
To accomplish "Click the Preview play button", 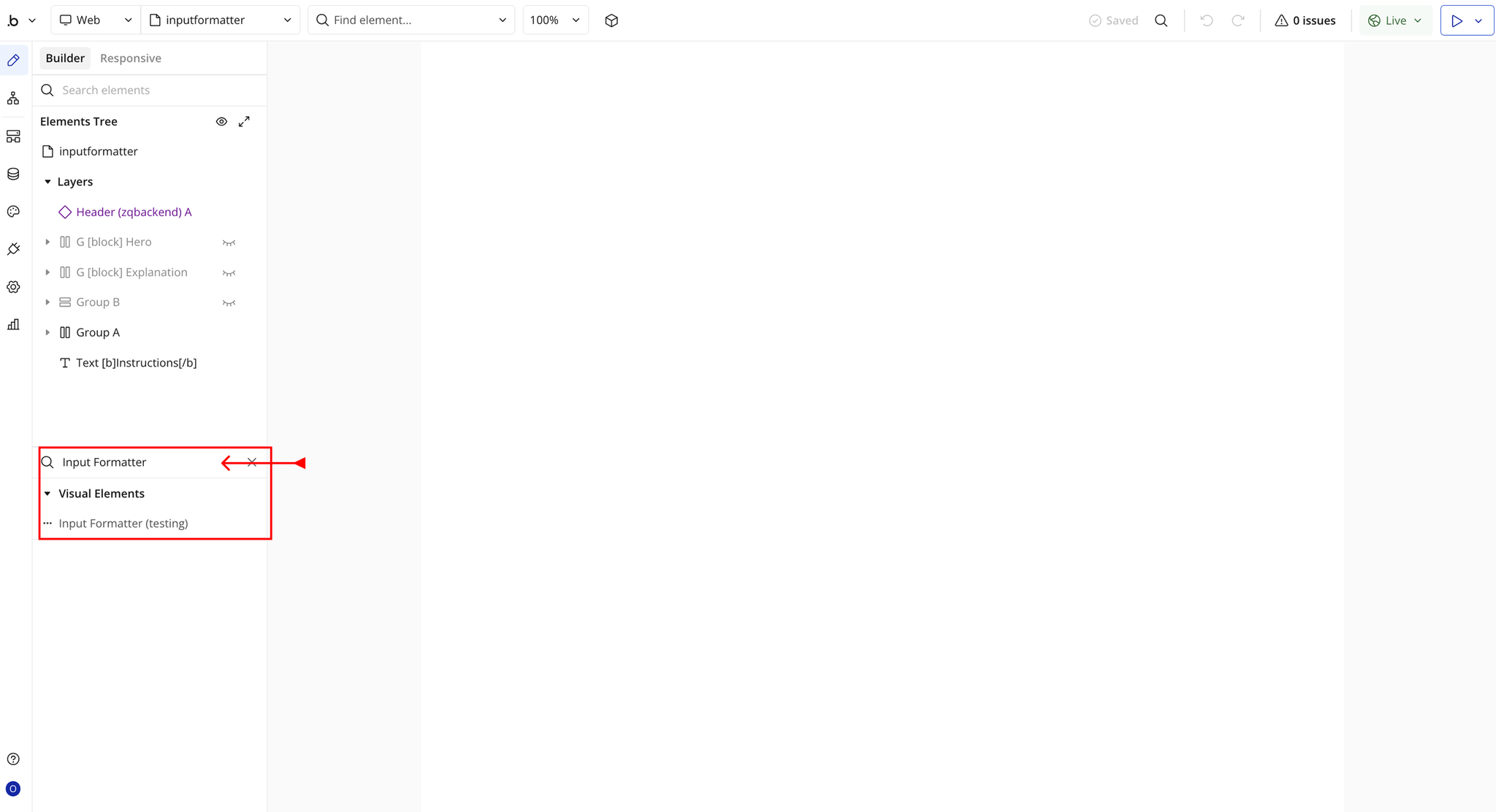I will (x=1457, y=20).
